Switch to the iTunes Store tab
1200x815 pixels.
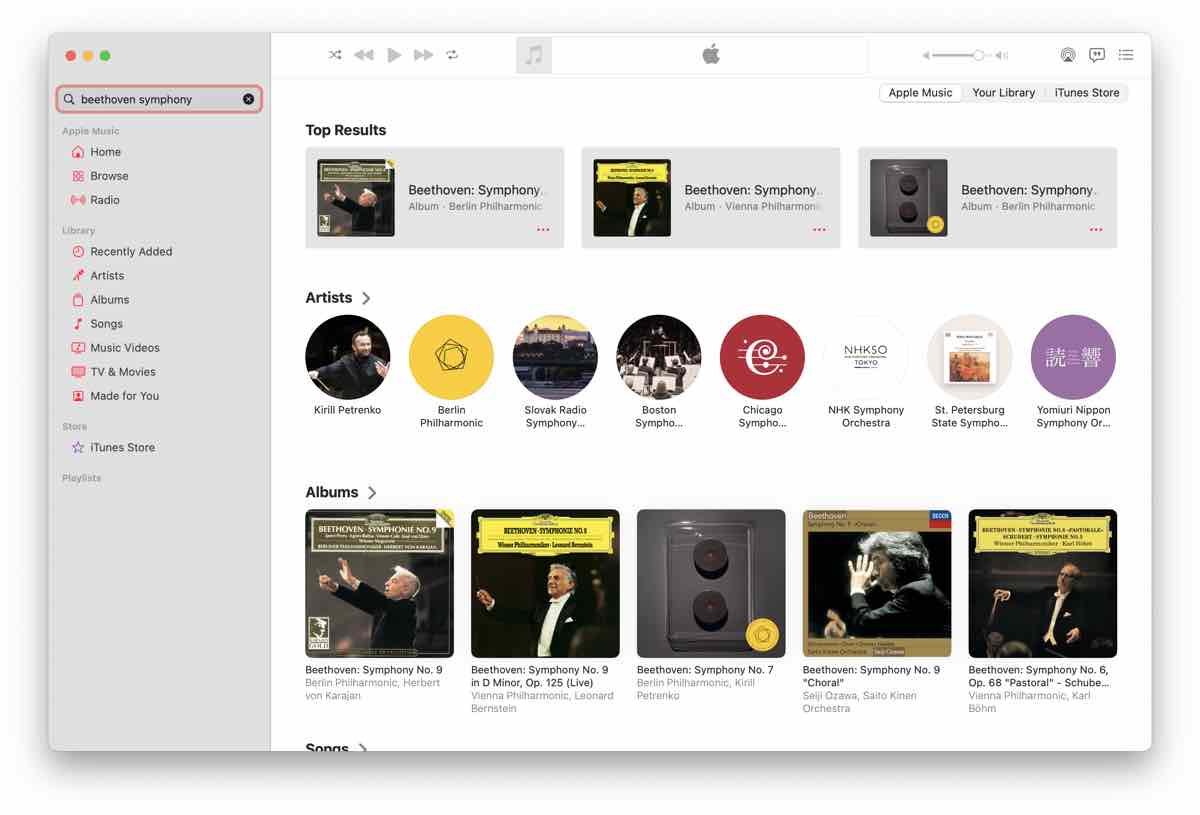(x=1087, y=93)
